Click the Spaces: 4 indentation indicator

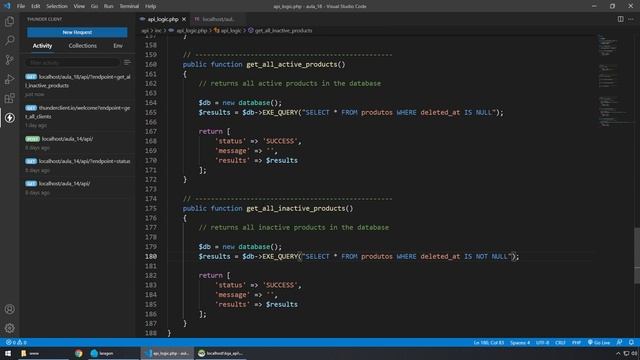[520, 342]
